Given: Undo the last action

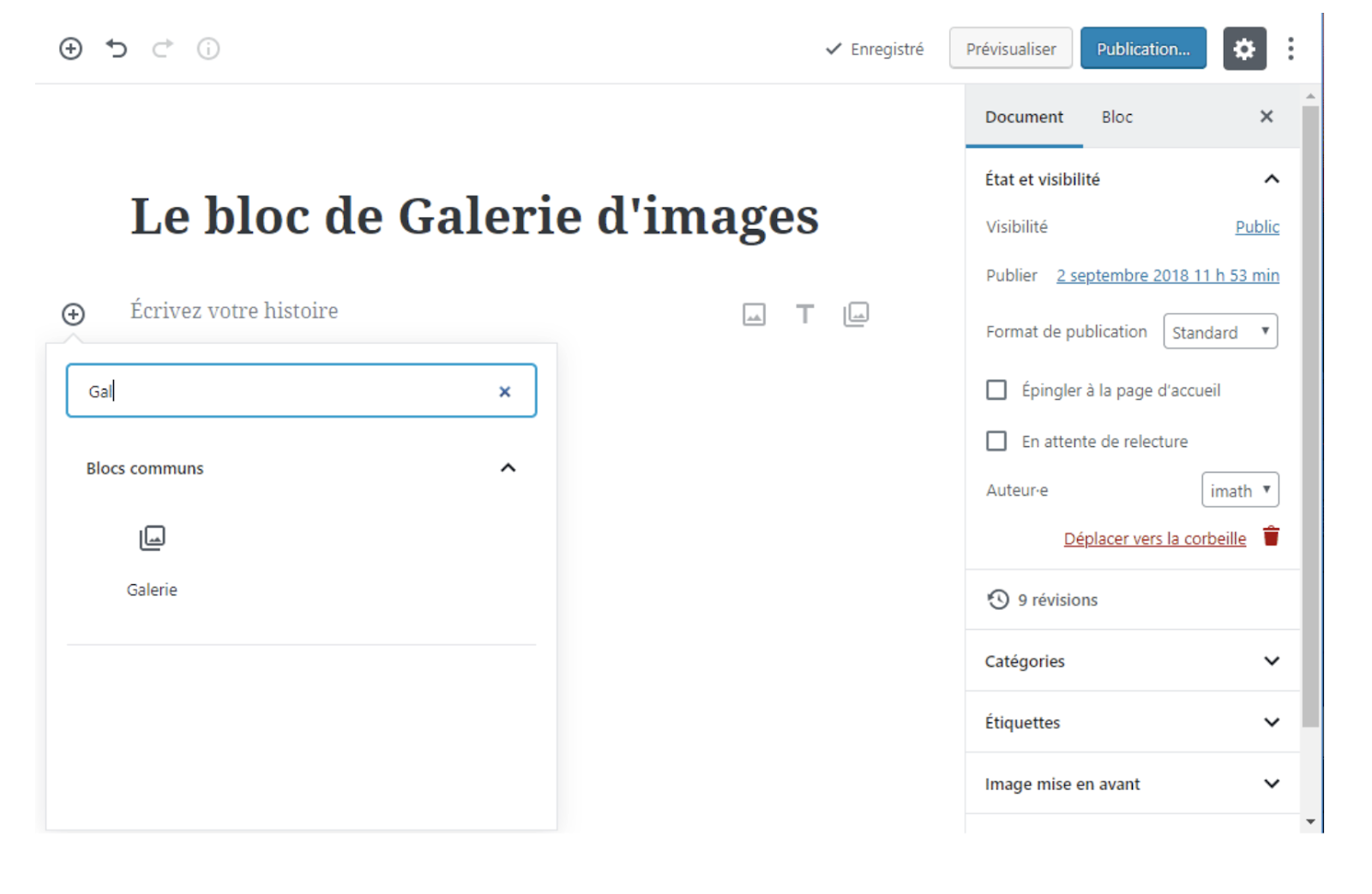Looking at the screenshot, I should [117, 49].
